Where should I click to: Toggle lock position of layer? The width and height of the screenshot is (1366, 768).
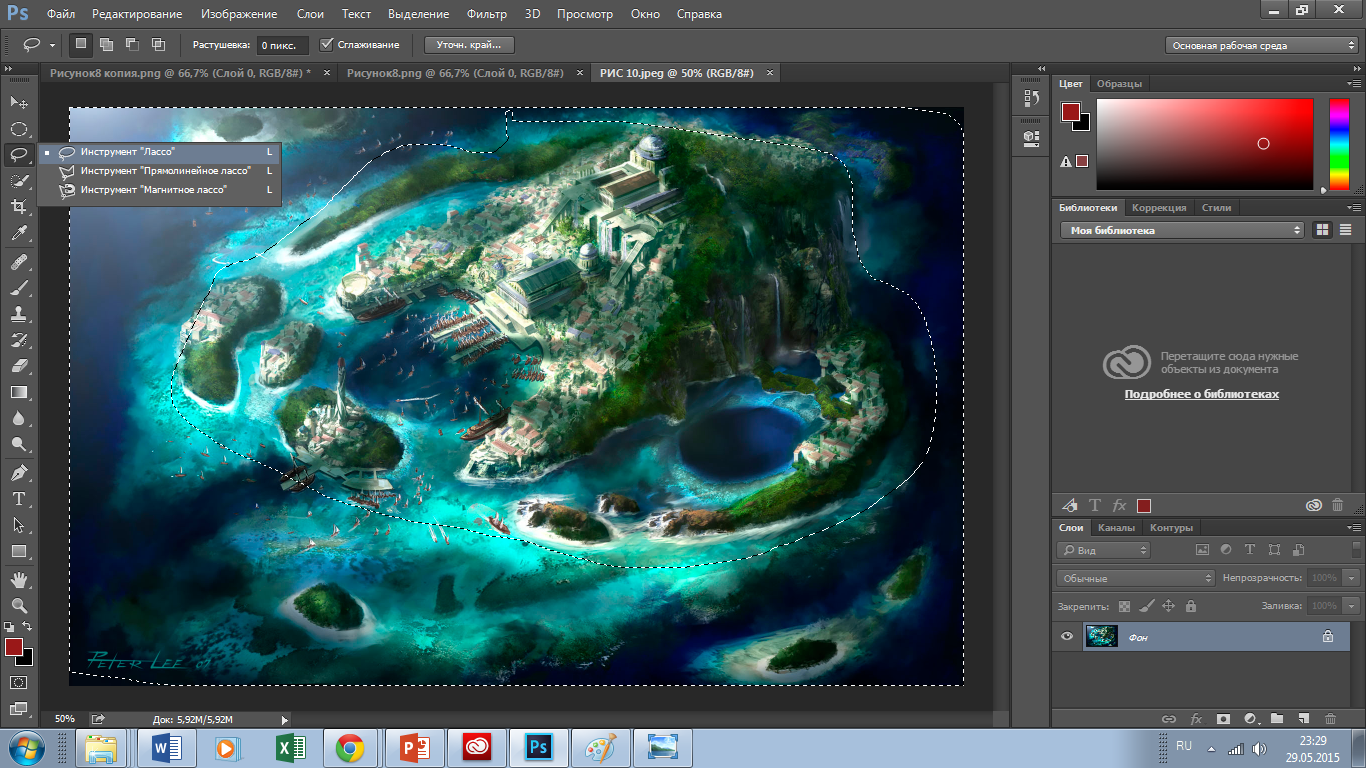pyautogui.click(x=1168, y=606)
